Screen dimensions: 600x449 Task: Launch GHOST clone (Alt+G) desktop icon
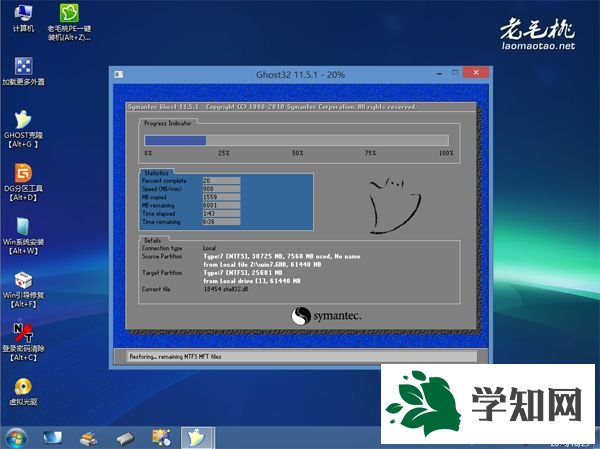coord(23,129)
